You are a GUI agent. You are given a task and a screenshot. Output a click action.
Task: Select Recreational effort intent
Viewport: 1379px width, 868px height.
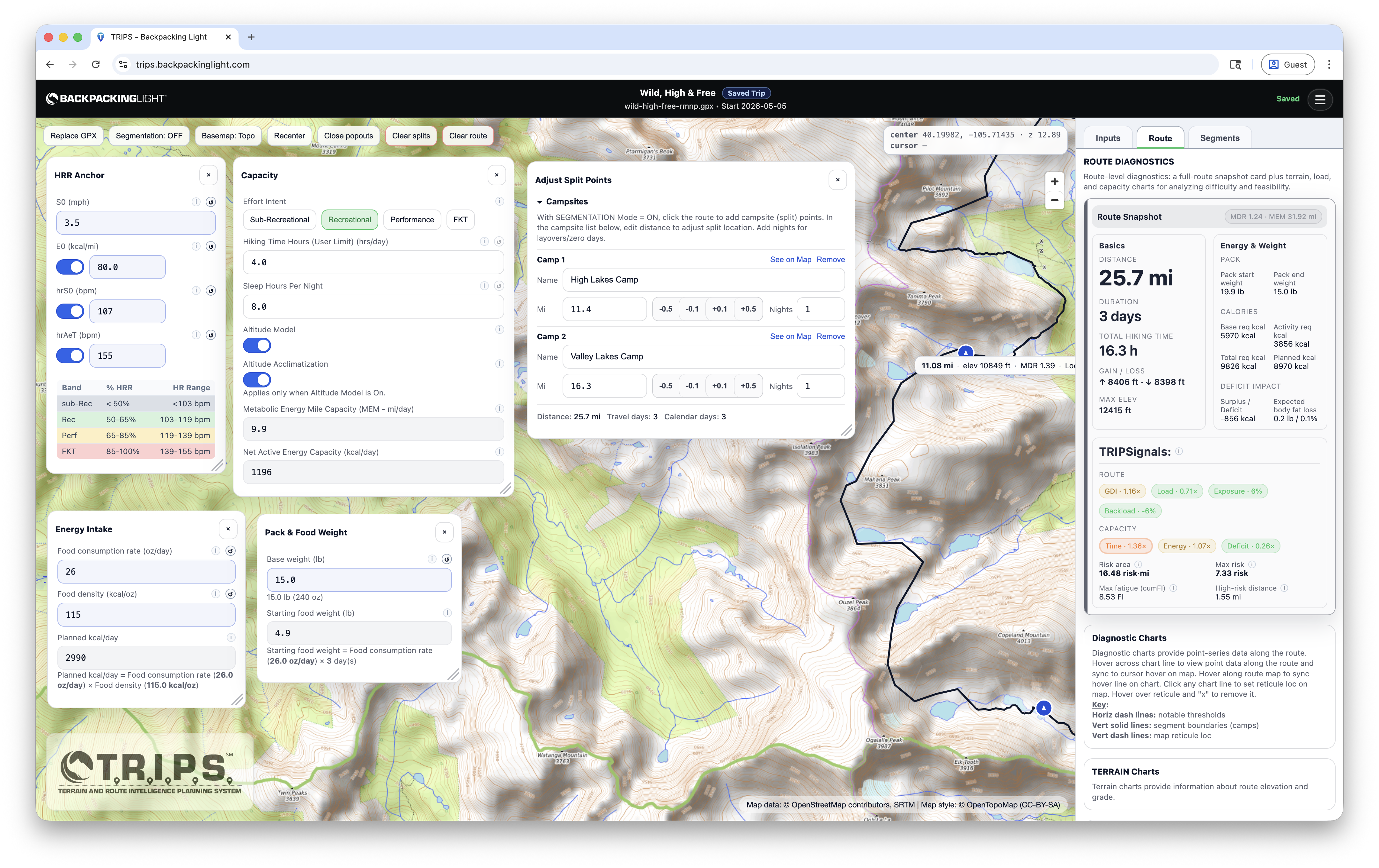coord(349,220)
